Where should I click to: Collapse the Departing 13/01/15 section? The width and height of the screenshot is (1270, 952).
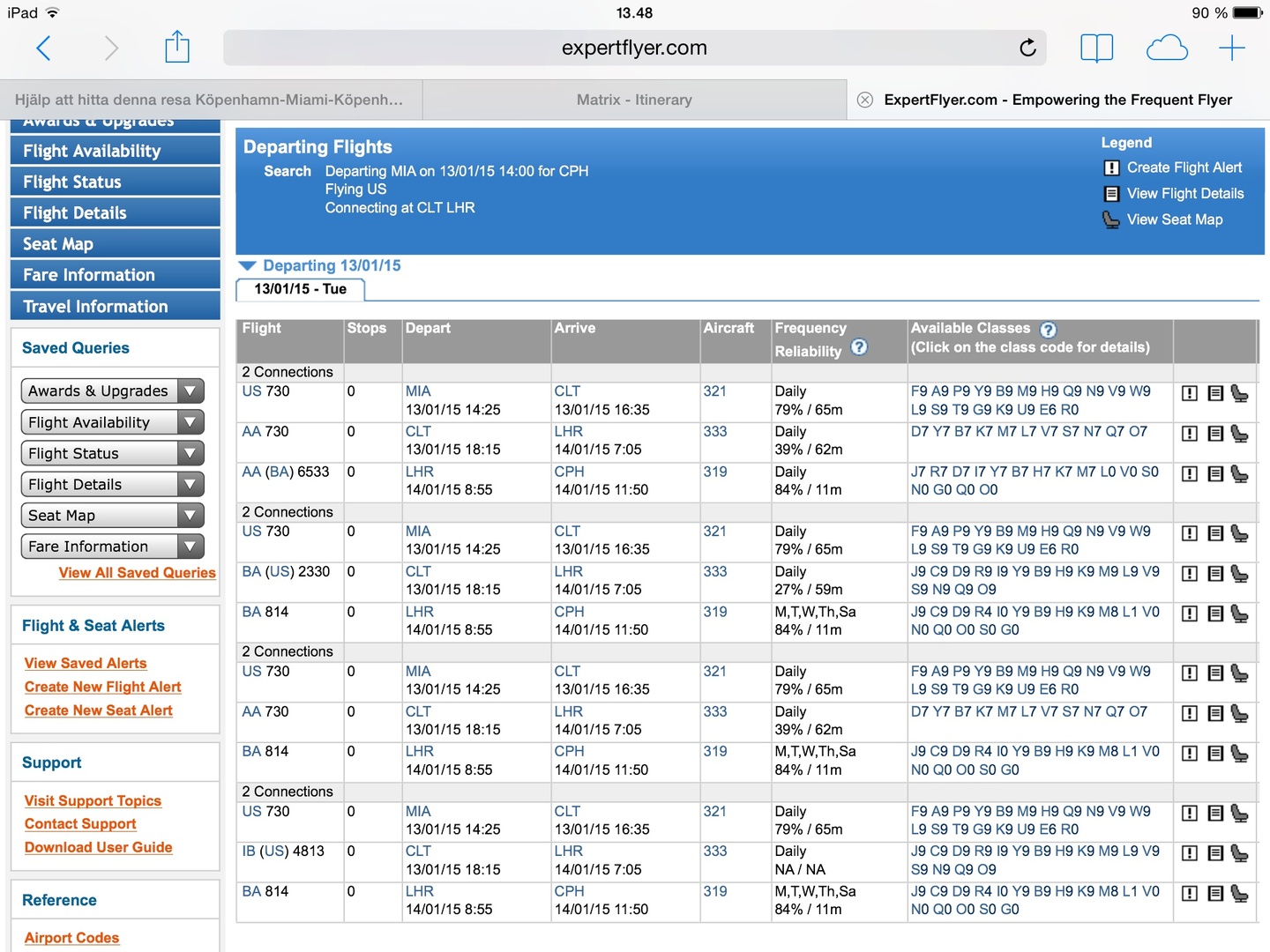248,266
